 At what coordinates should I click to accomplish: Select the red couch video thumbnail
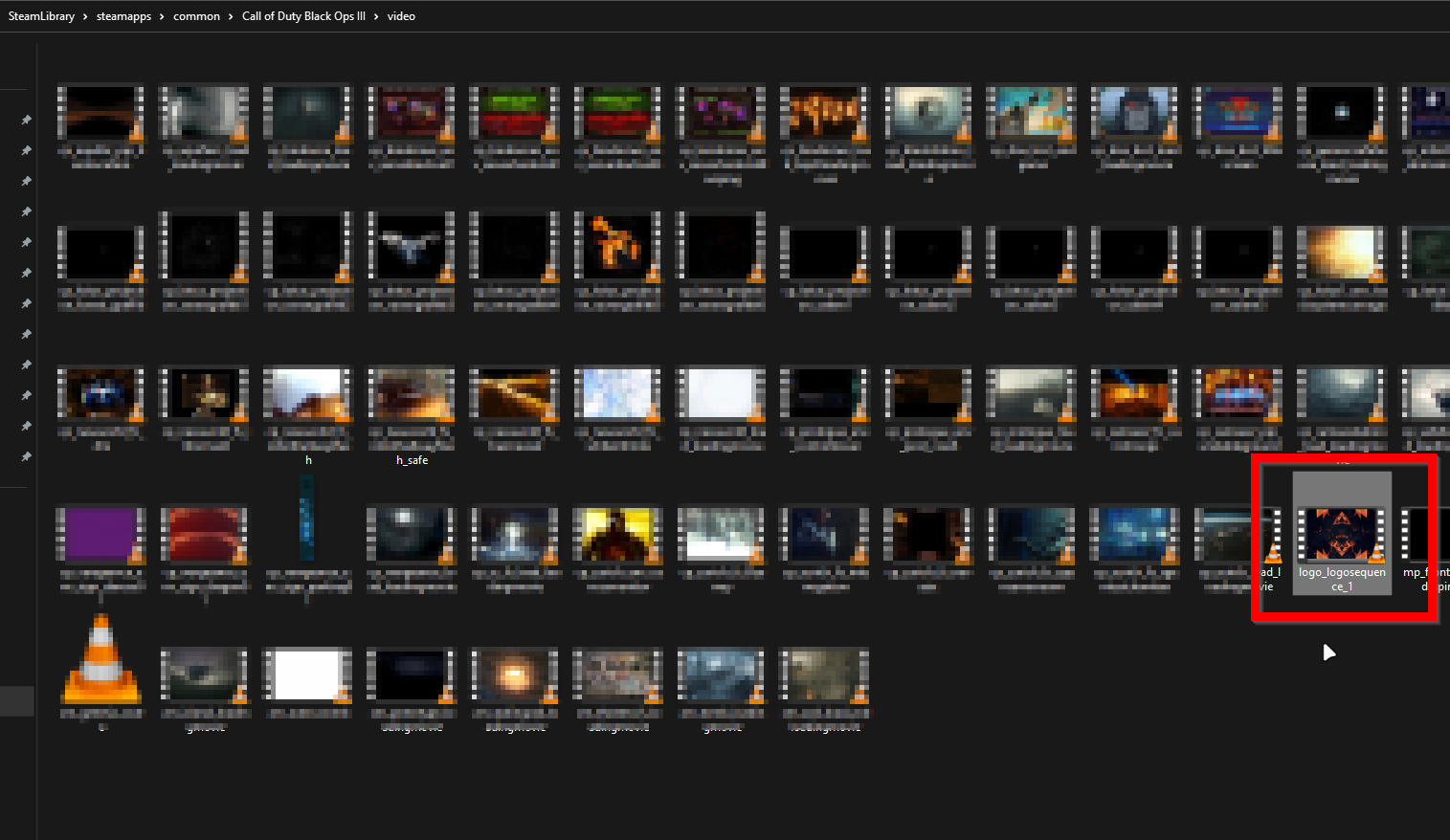point(204,534)
